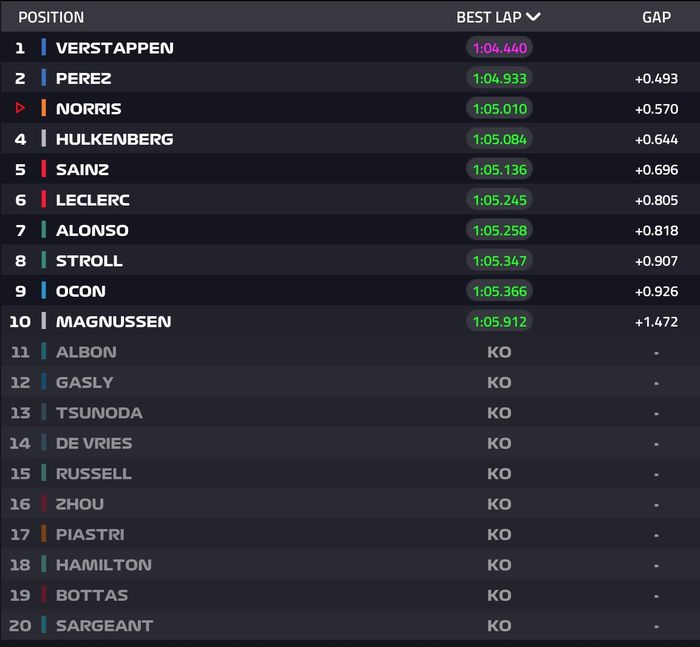Click Ocon's +0.926 gap value
Image resolution: width=700 pixels, height=647 pixels.
click(x=656, y=291)
